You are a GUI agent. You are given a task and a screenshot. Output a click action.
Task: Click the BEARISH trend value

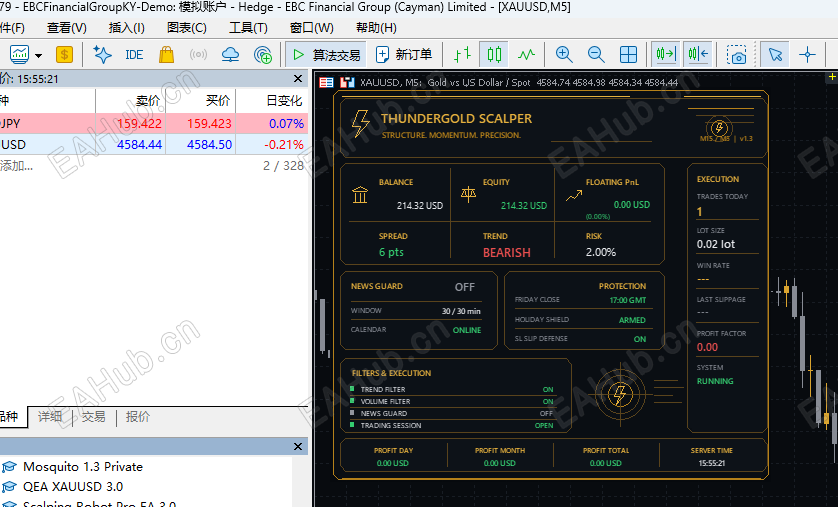507,253
